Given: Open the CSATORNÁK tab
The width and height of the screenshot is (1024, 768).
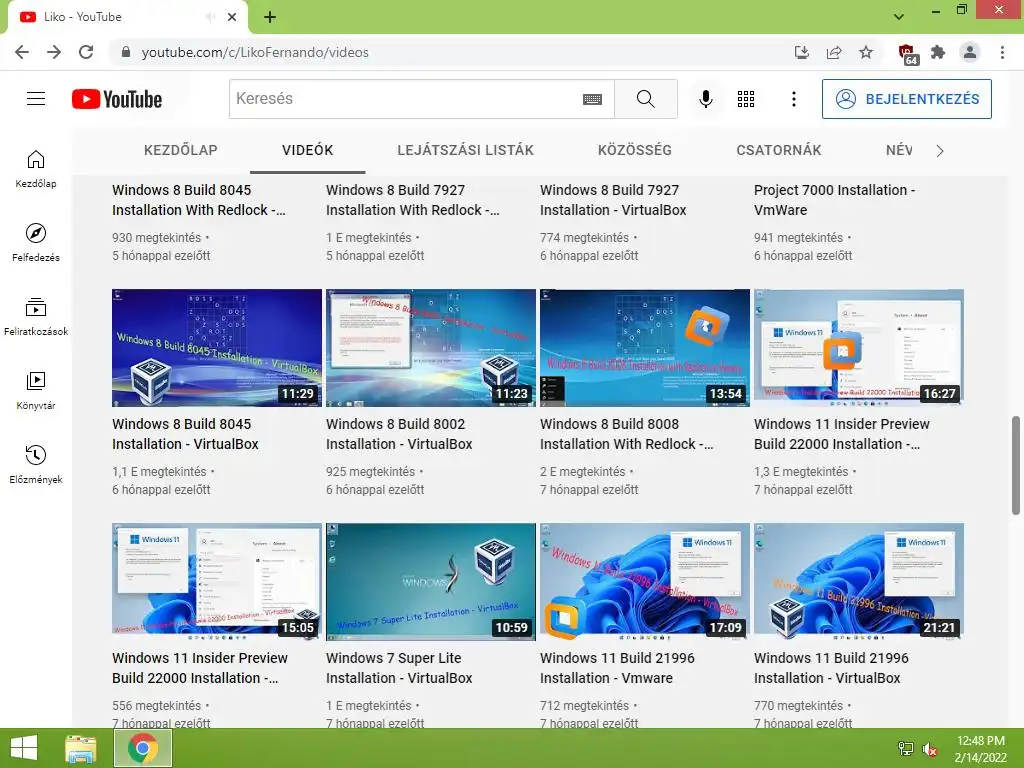Looking at the screenshot, I should coord(778,150).
